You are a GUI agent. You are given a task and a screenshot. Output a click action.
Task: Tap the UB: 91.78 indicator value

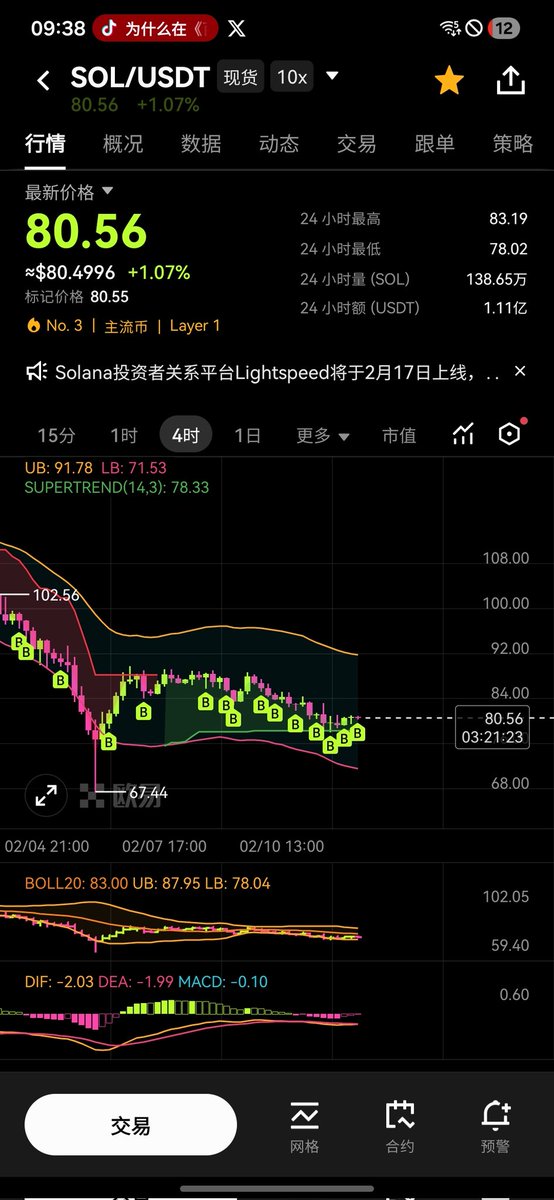pos(59,467)
